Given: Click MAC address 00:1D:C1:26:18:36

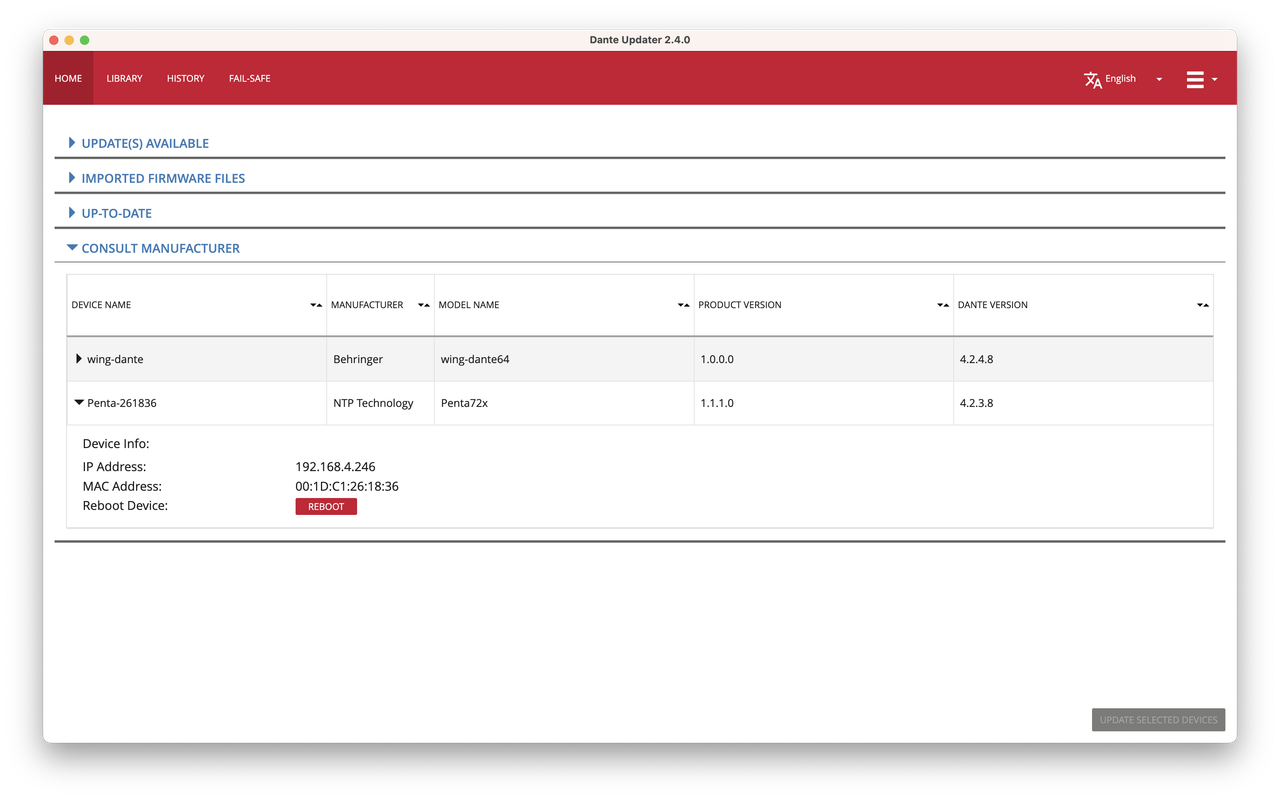Looking at the screenshot, I should point(347,486).
